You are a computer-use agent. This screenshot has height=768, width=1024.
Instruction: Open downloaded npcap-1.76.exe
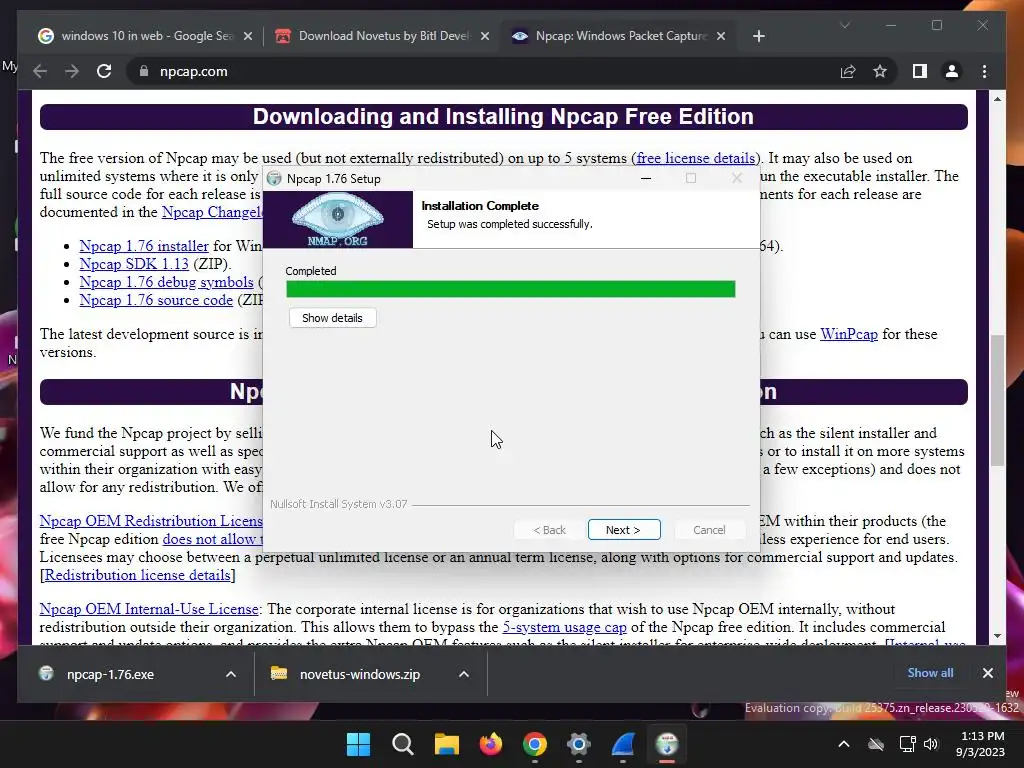coord(110,674)
